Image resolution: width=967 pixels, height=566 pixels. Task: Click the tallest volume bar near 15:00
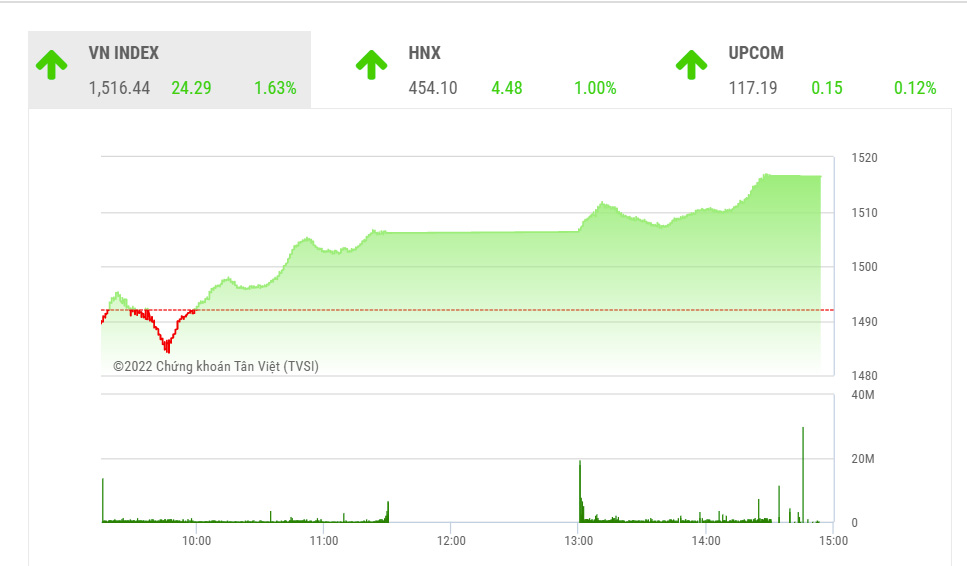(x=803, y=475)
